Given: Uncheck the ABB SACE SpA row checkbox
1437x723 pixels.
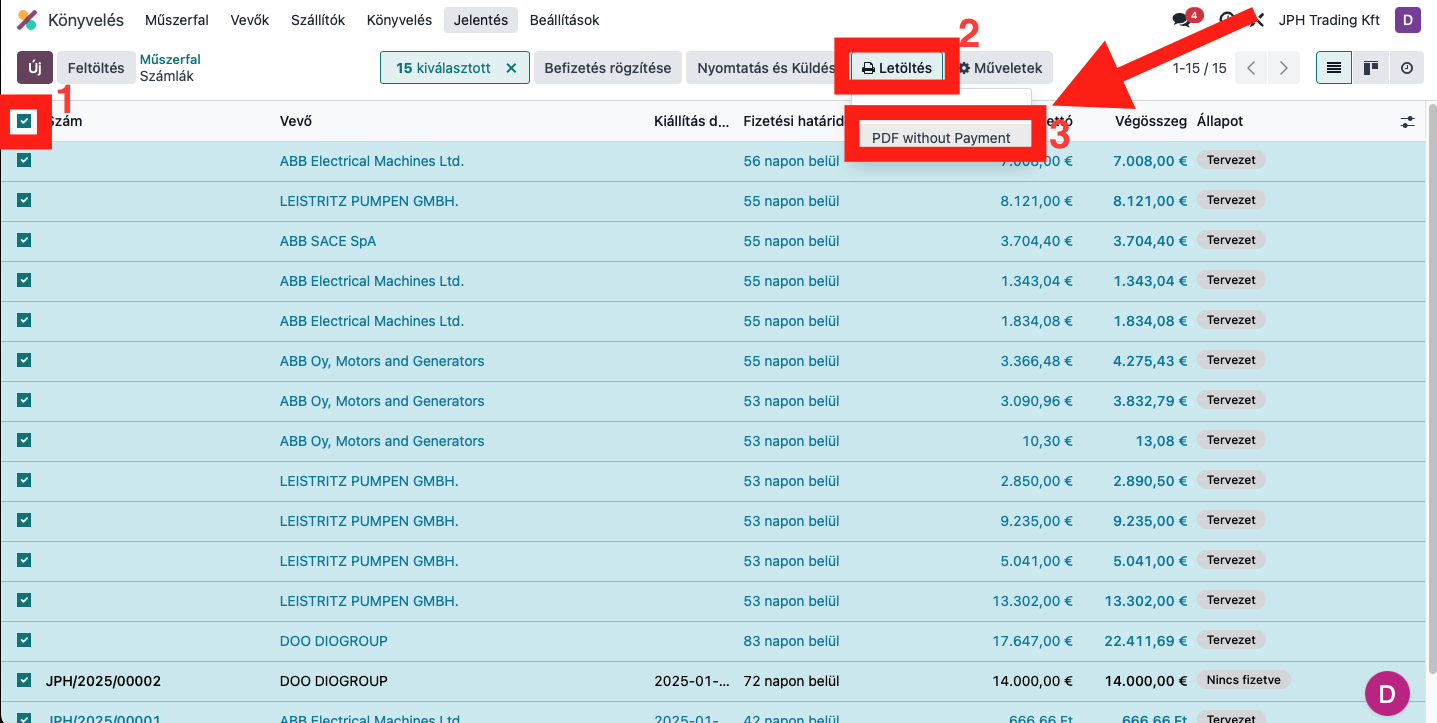Looking at the screenshot, I should (24, 240).
